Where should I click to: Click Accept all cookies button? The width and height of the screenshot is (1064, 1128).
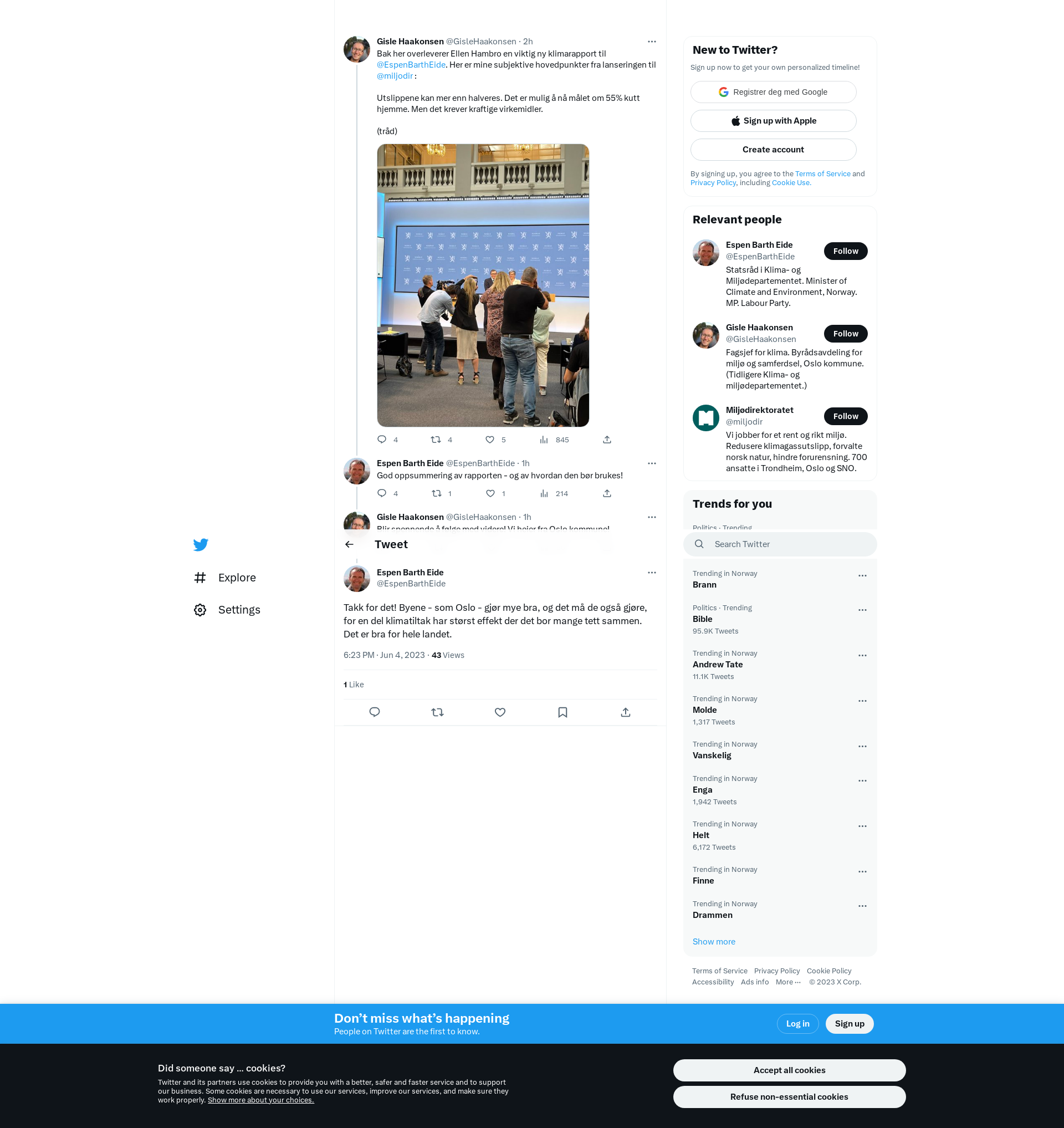click(789, 1070)
